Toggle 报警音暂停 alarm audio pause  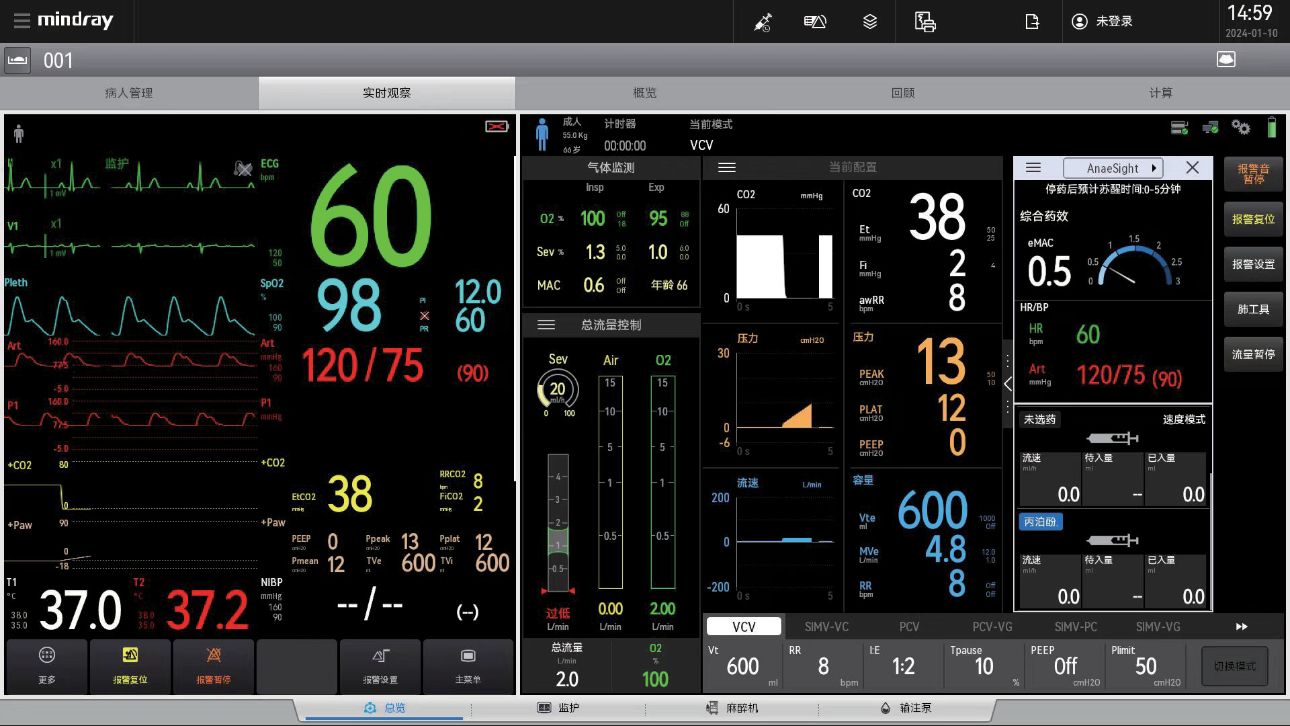pos(1253,174)
